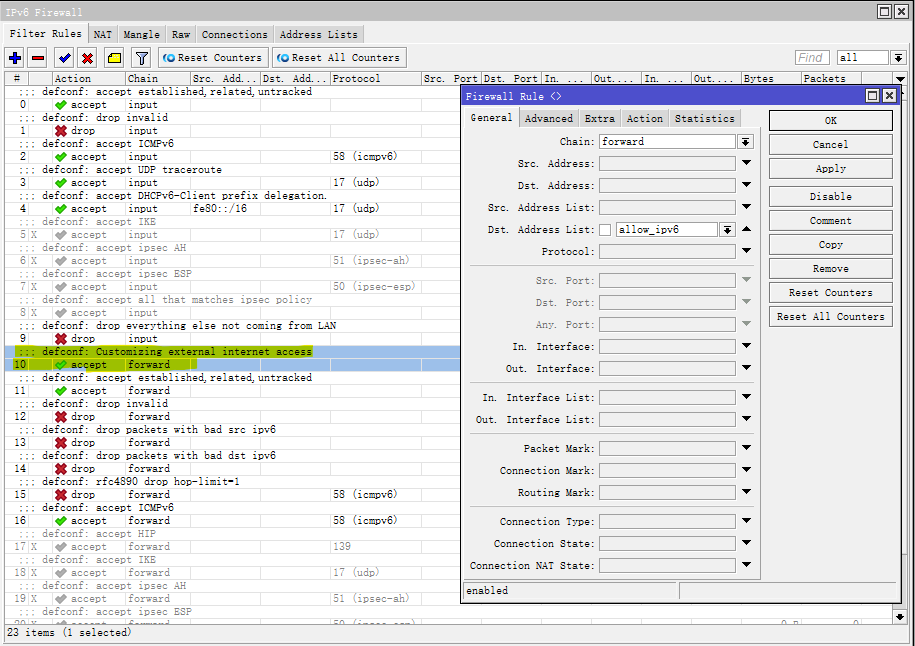This screenshot has width=915, height=646.
Task: Click the accept icon of rule 3
Action: [61, 183]
